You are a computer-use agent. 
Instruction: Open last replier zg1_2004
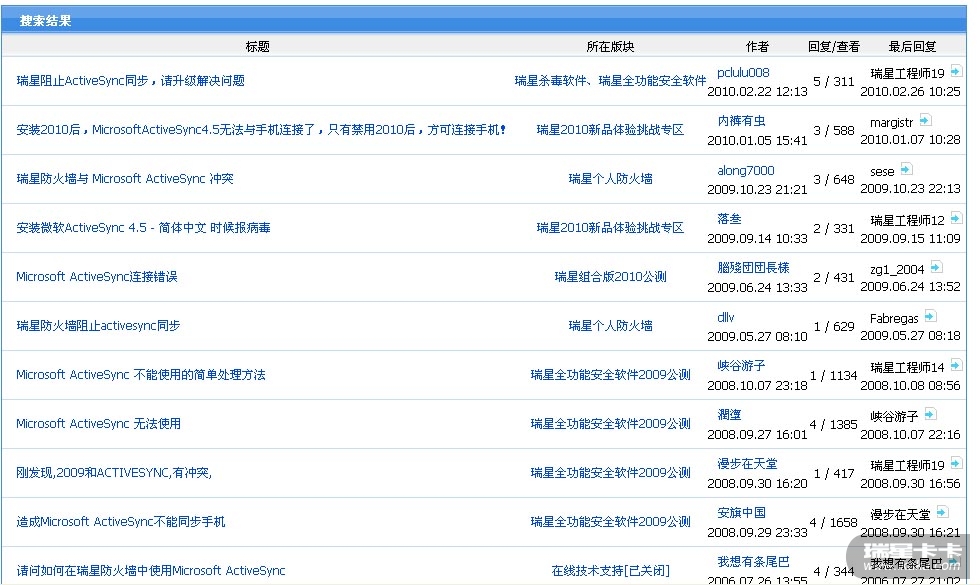[897, 269]
